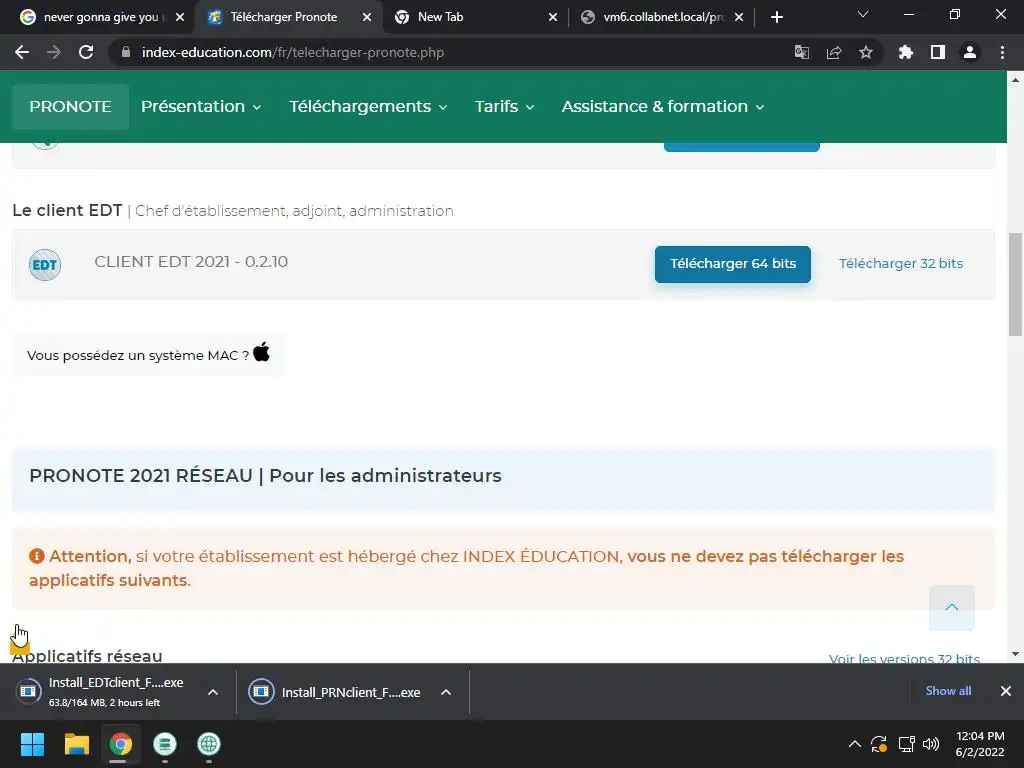The height and width of the screenshot is (768, 1024).
Task: Open network status tray icon
Action: click(x=906, y=744)
